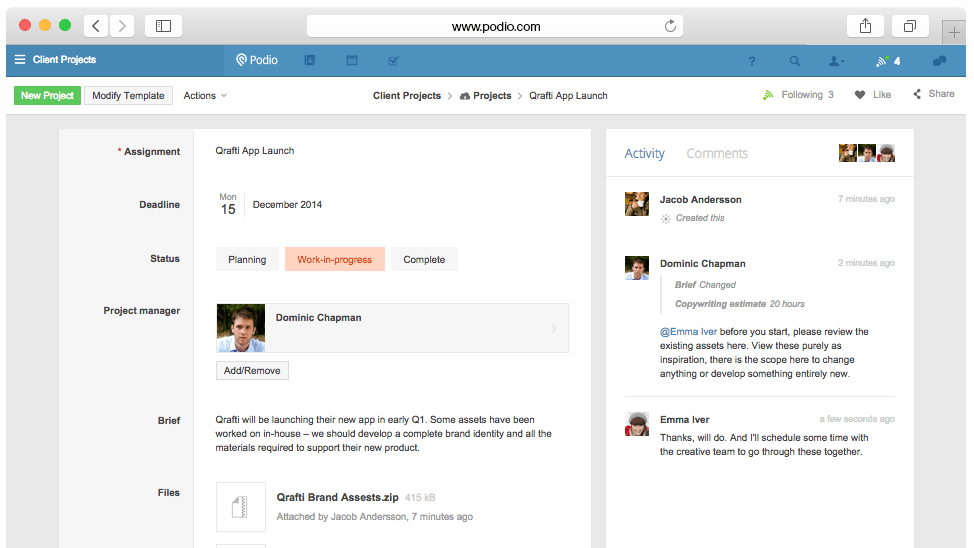This screenshot has width=974, height=548.
Task: Reload the page with refresh icon
Action: [670, 26]
